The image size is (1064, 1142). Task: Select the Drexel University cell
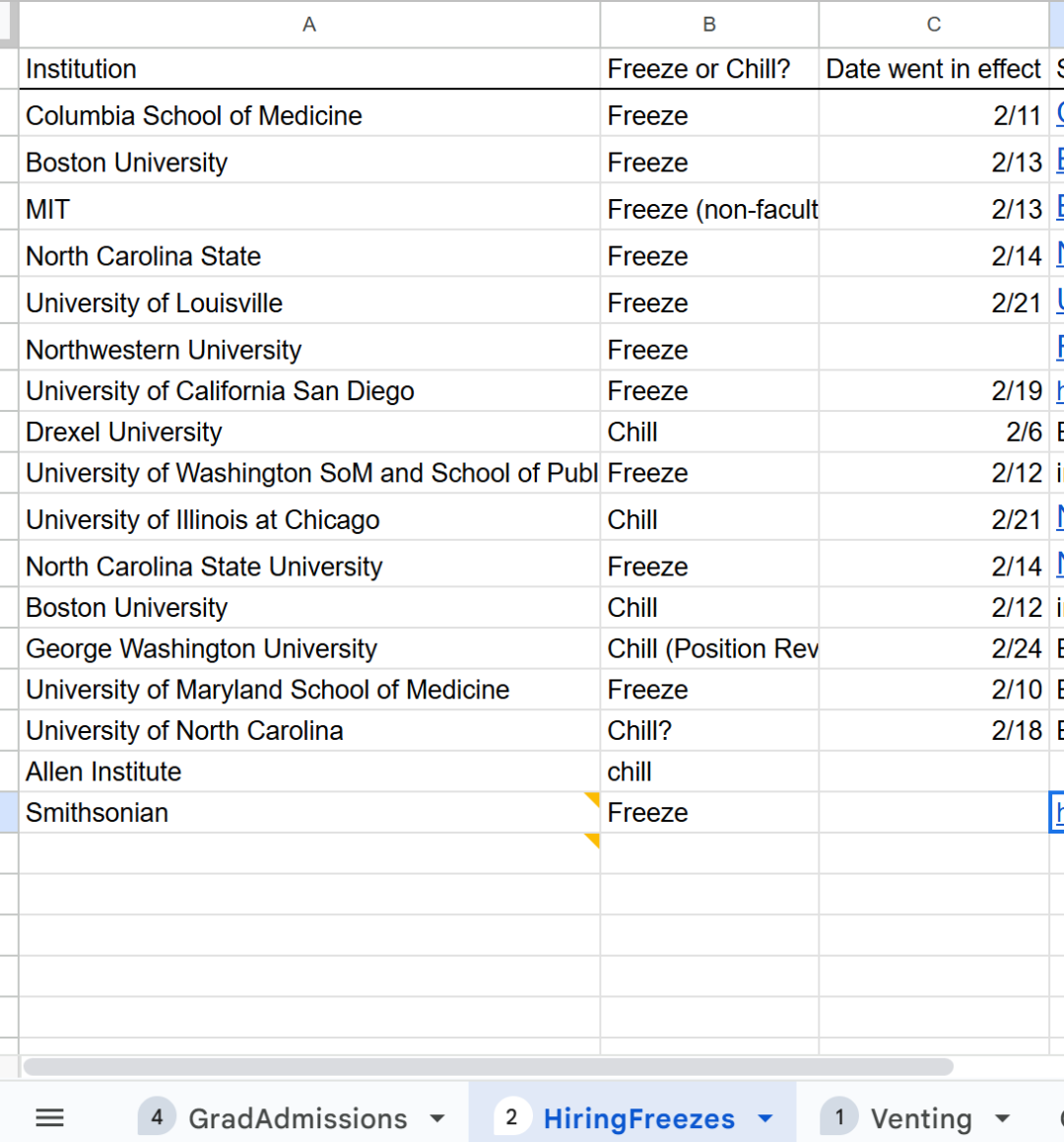[309, 432]
